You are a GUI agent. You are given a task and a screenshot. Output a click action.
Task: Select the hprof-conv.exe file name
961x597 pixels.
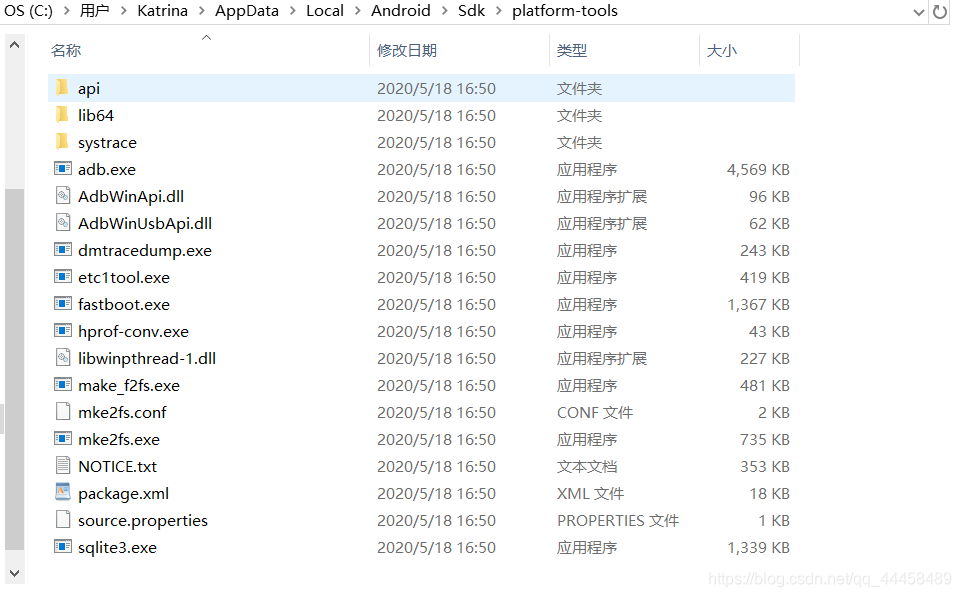pos(133,331)
